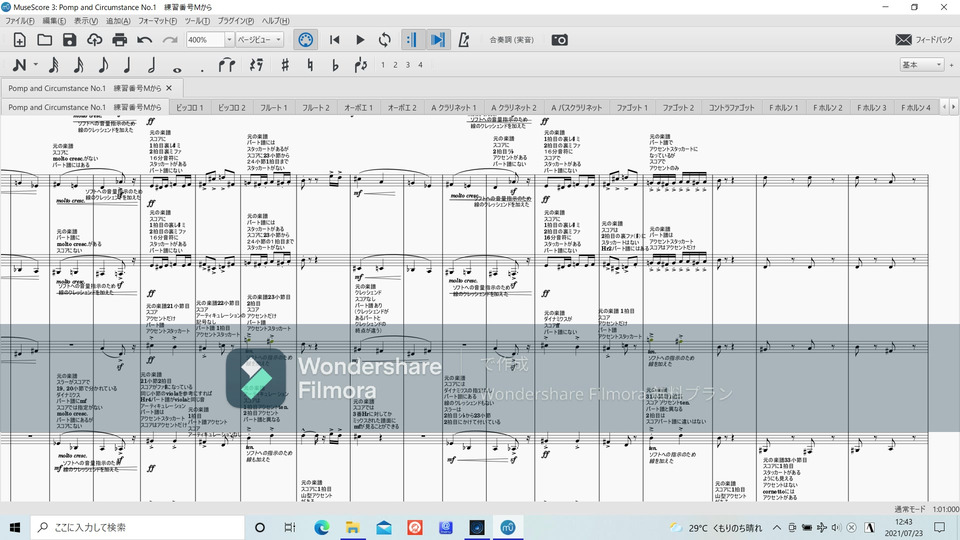Image resolution: width=960 pixels, height=540 pixels.
Task: Upload the score online with the cloud icon
Action: coord(94,40)
